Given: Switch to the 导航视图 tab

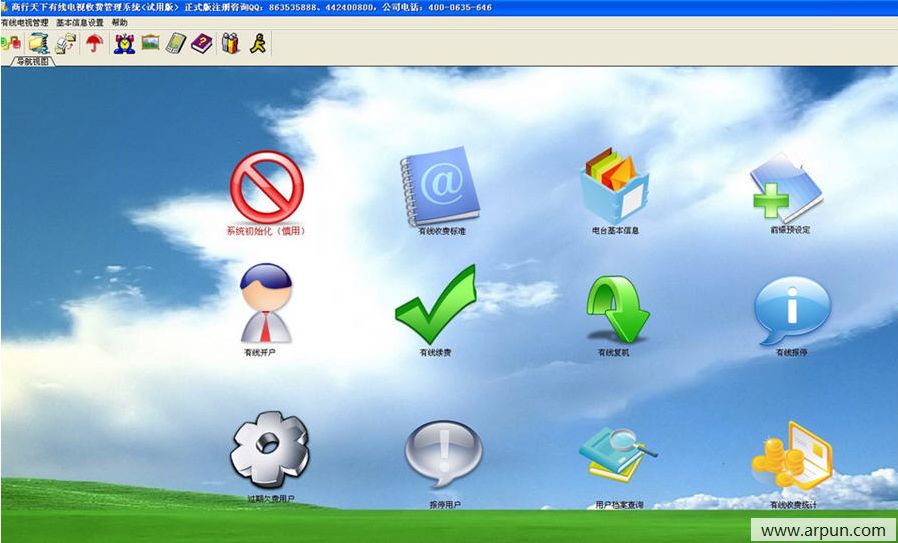Looking at the screenshot, I should point(32,61).
